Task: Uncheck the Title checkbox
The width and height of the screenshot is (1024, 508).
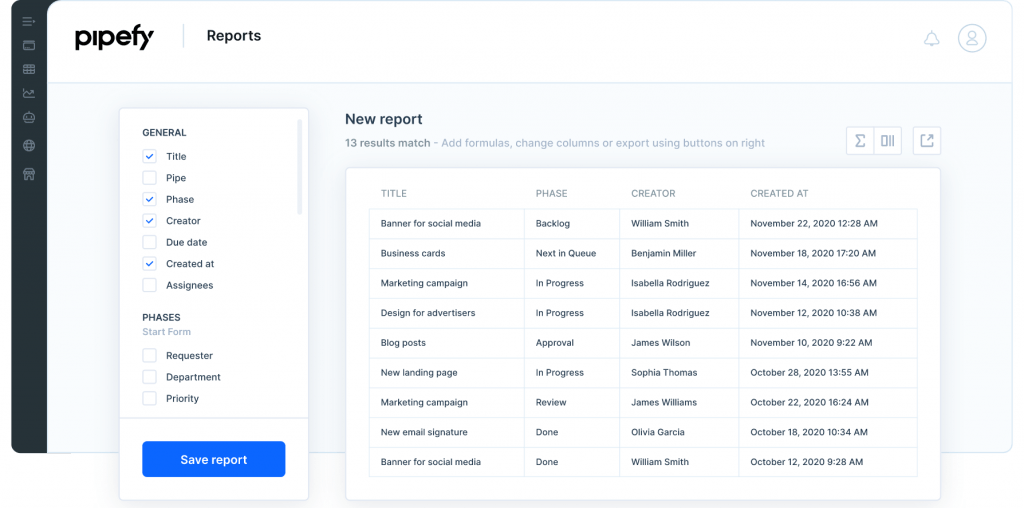Action: click(x=150, y=157)
